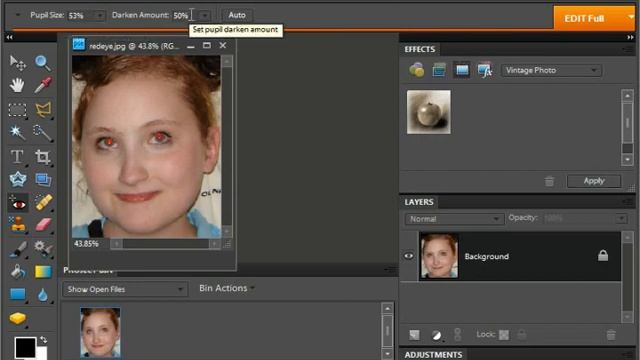
Task: Click the Background layer thumbnail
Action: (x=439, y=256)
